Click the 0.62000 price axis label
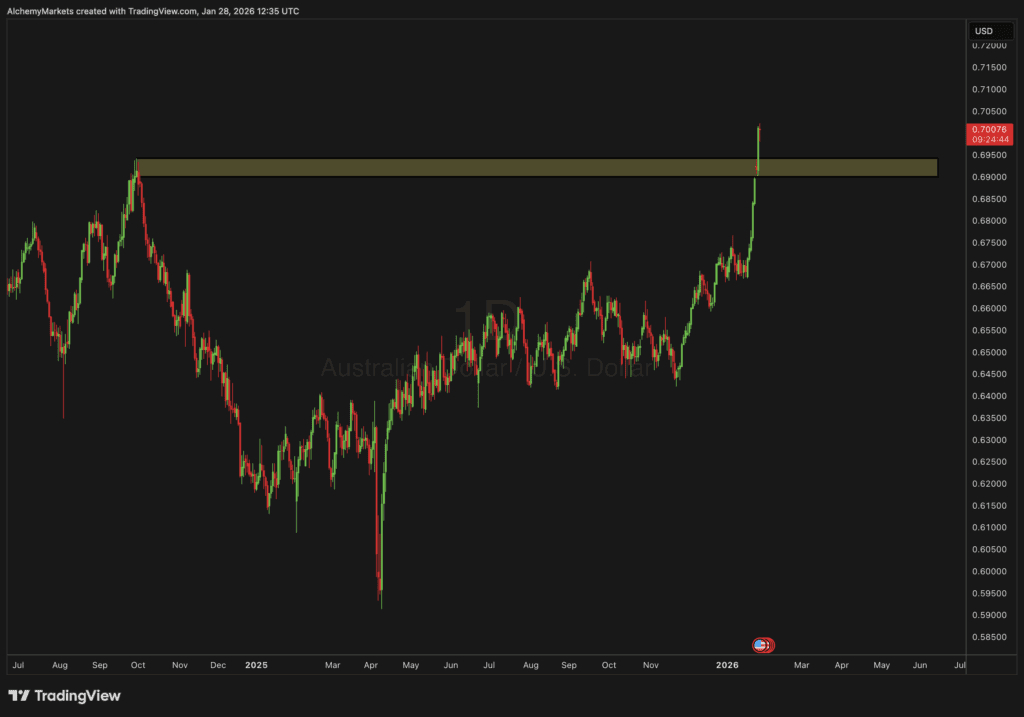The height and width of the screenshot is (717, 1024). [x=989, y=484]
